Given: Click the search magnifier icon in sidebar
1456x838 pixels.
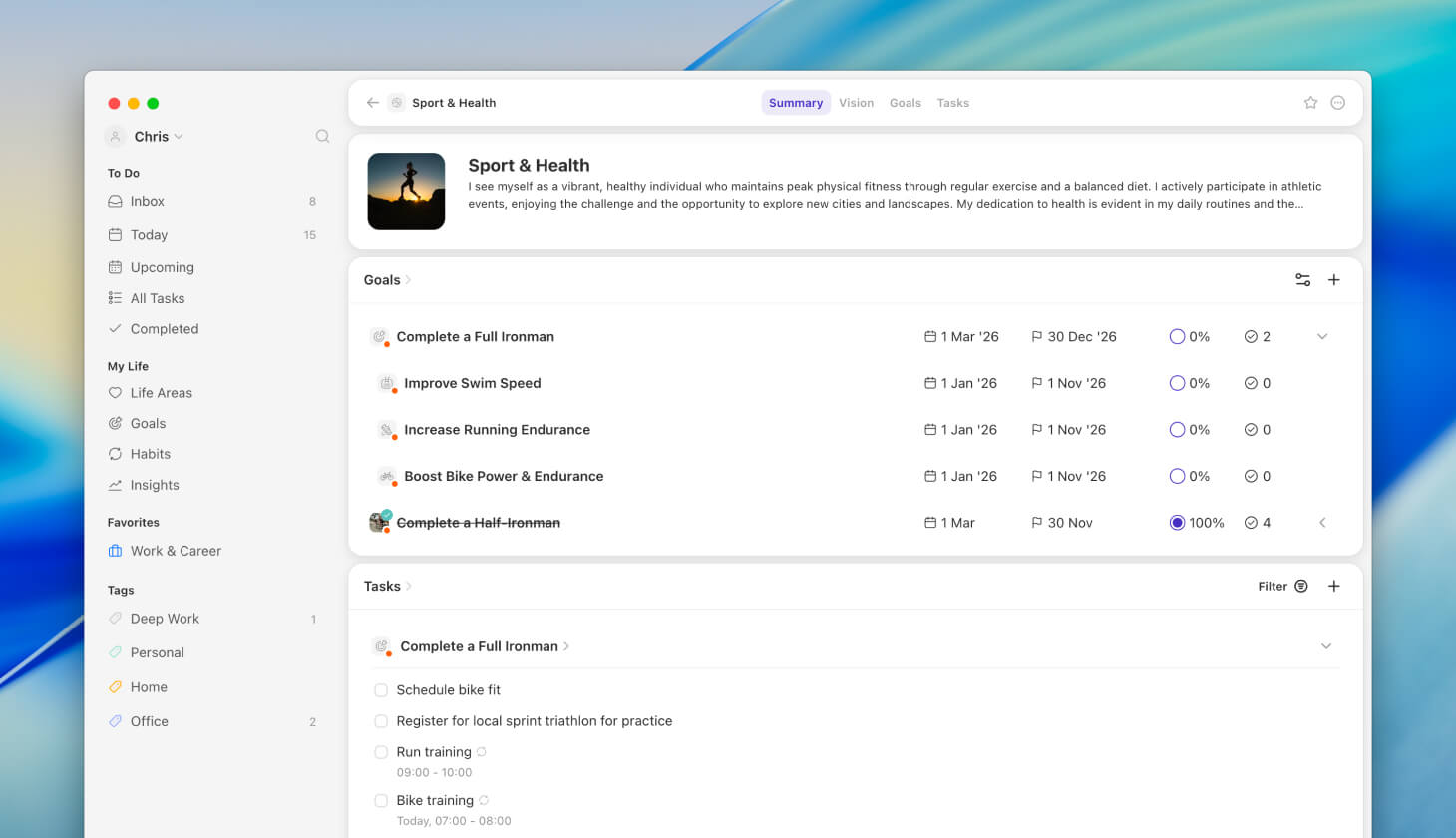Looking at the screenshot, I should tap(322, 136).
